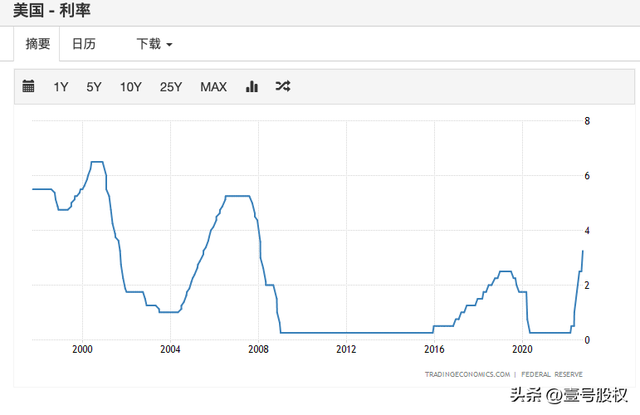Switch chart type with bar chart icon

252,86
